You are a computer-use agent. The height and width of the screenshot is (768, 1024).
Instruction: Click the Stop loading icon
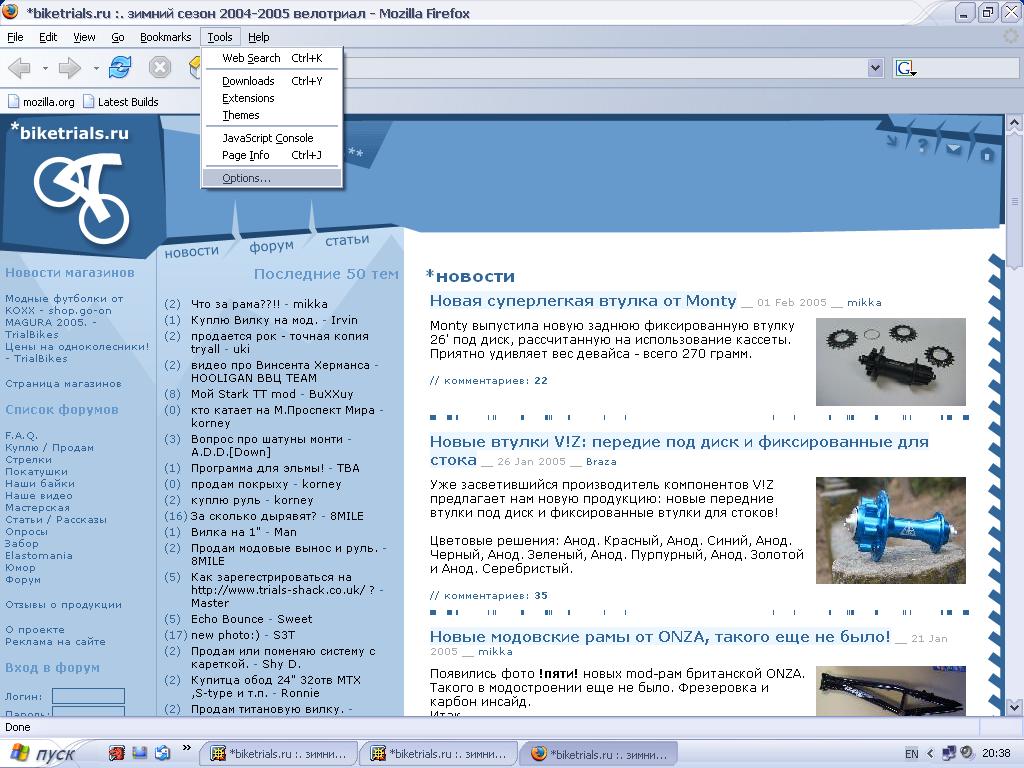[x=160, y=68]
